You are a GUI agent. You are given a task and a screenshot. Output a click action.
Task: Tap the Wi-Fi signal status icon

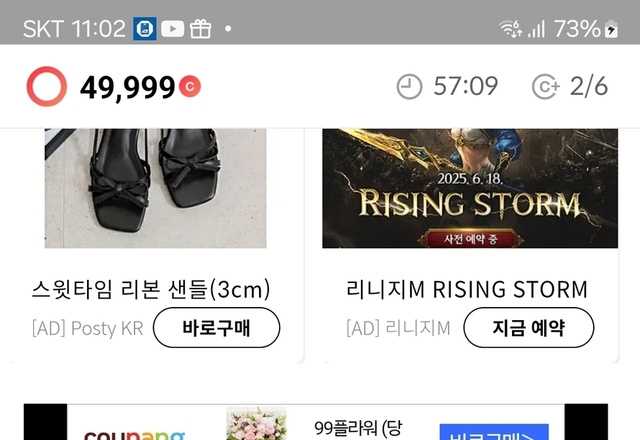(510, 29)
